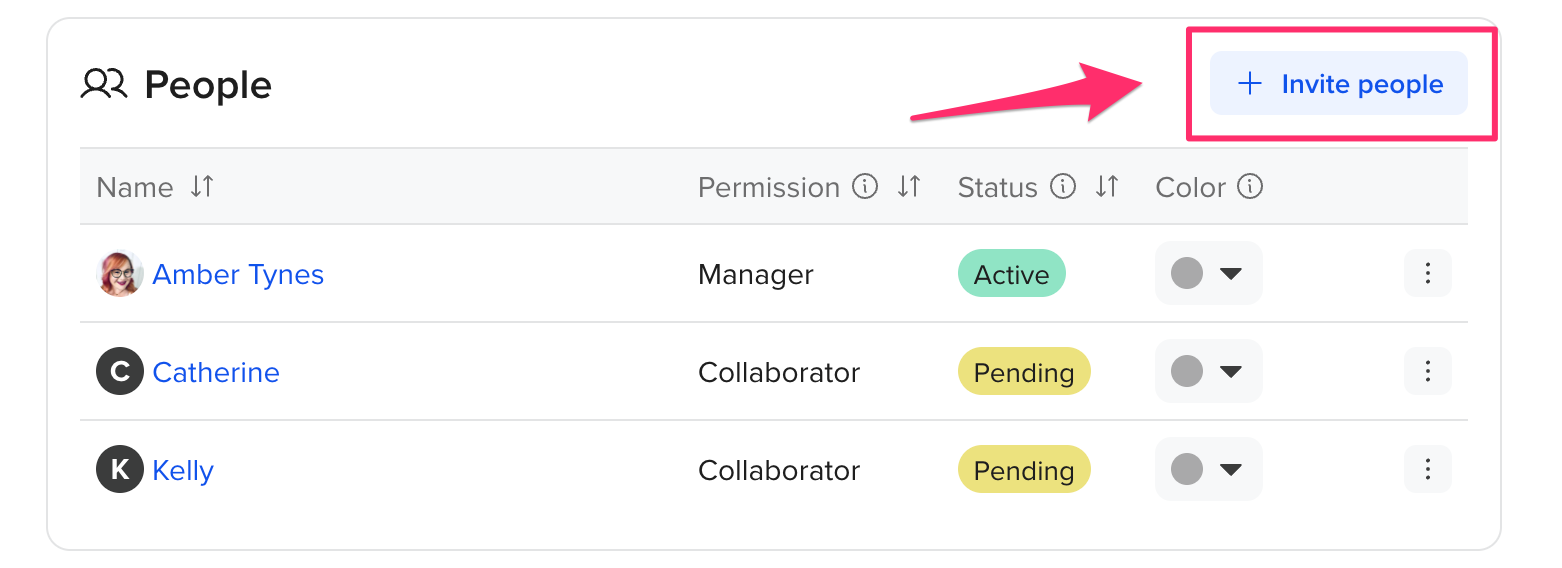
Task: Open Catherine's profile link
Action: pyautogui.click(x=216, y=372)
